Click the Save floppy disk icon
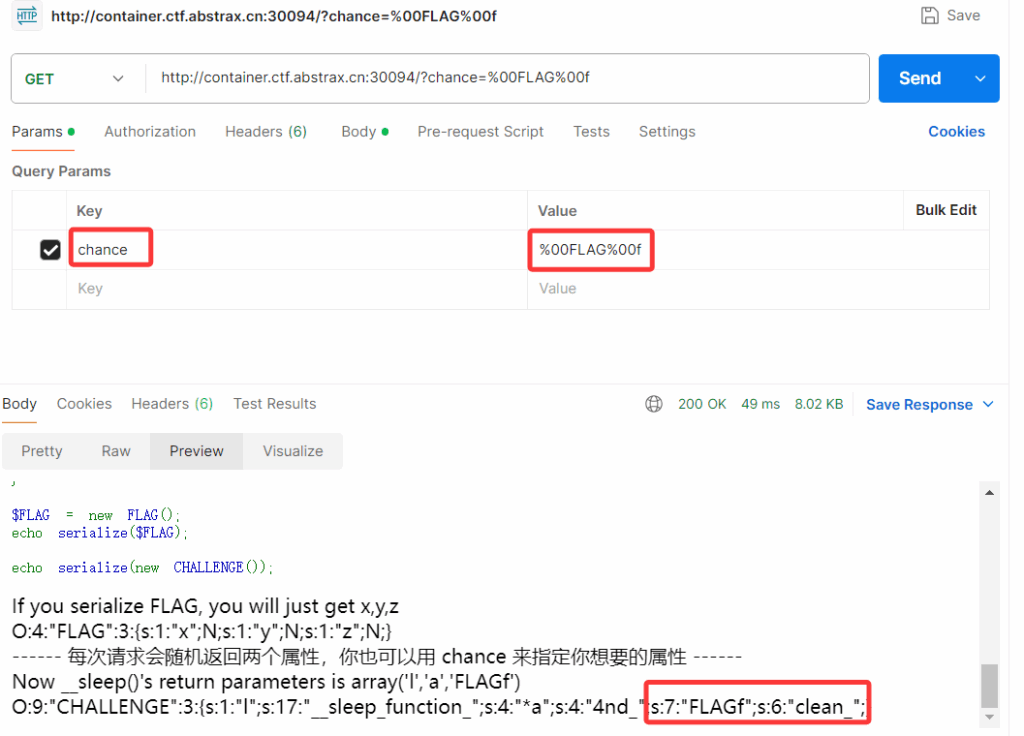The height and width of the screenshot is (736, 1024). (x=930, y=16)
